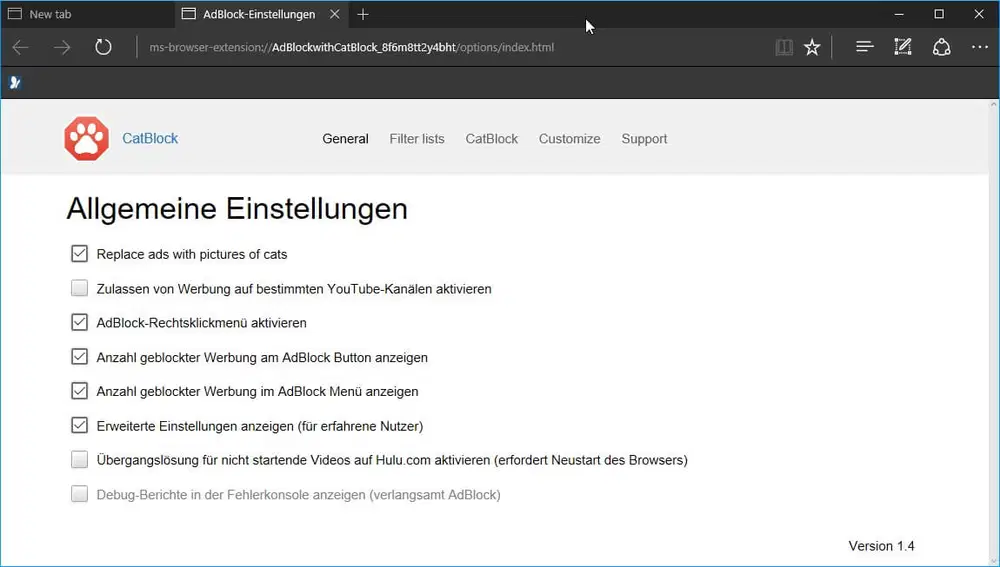The height and width of the screenshot is (567, 1000).
Task: Close the AdBlock-Einstellungen tab
Action: [334, 14]
